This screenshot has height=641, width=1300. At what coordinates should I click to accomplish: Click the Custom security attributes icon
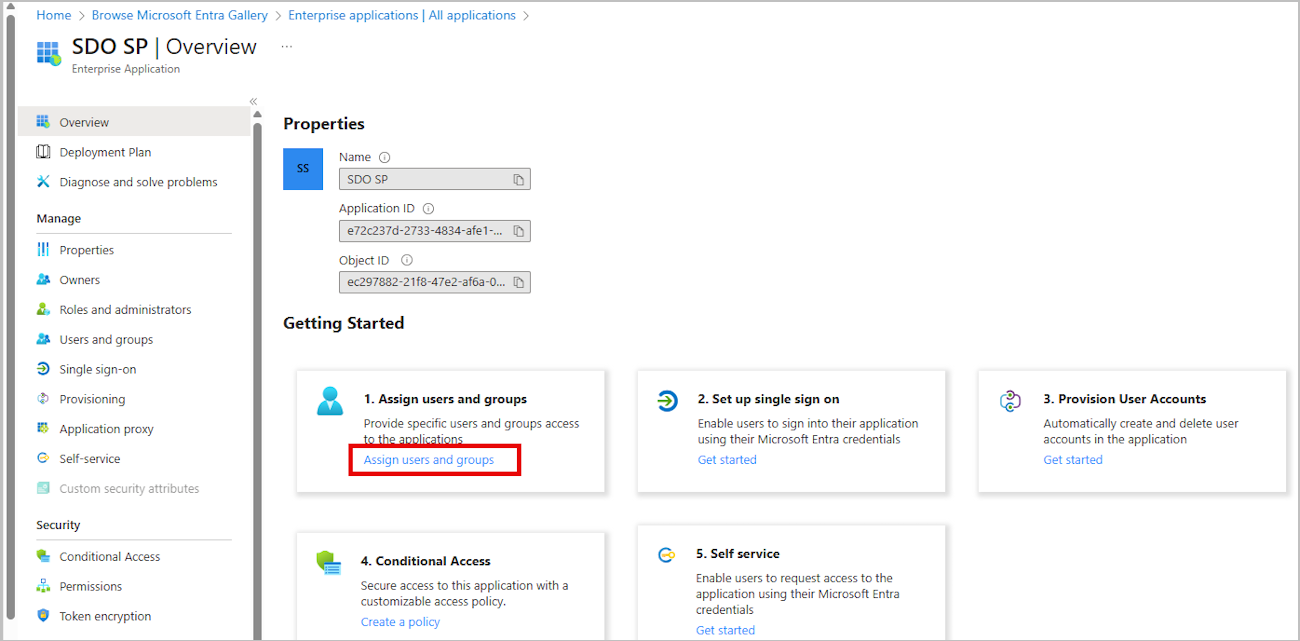coord(43,489)
